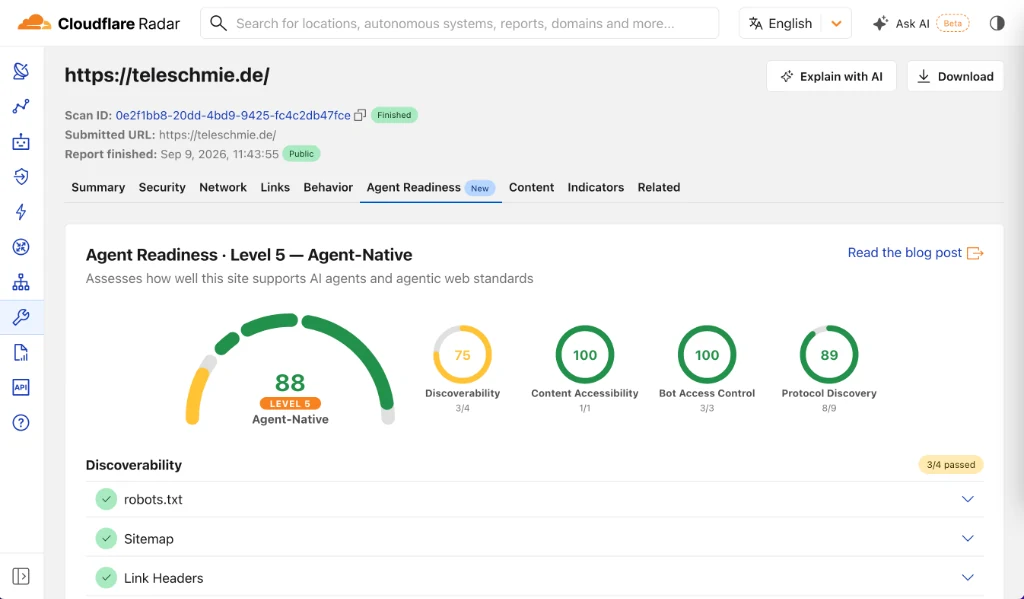The width and height of the screenshot is (1024, 599).
Task: Select the Agent Readiness tab
Action: tap(430, 187)
